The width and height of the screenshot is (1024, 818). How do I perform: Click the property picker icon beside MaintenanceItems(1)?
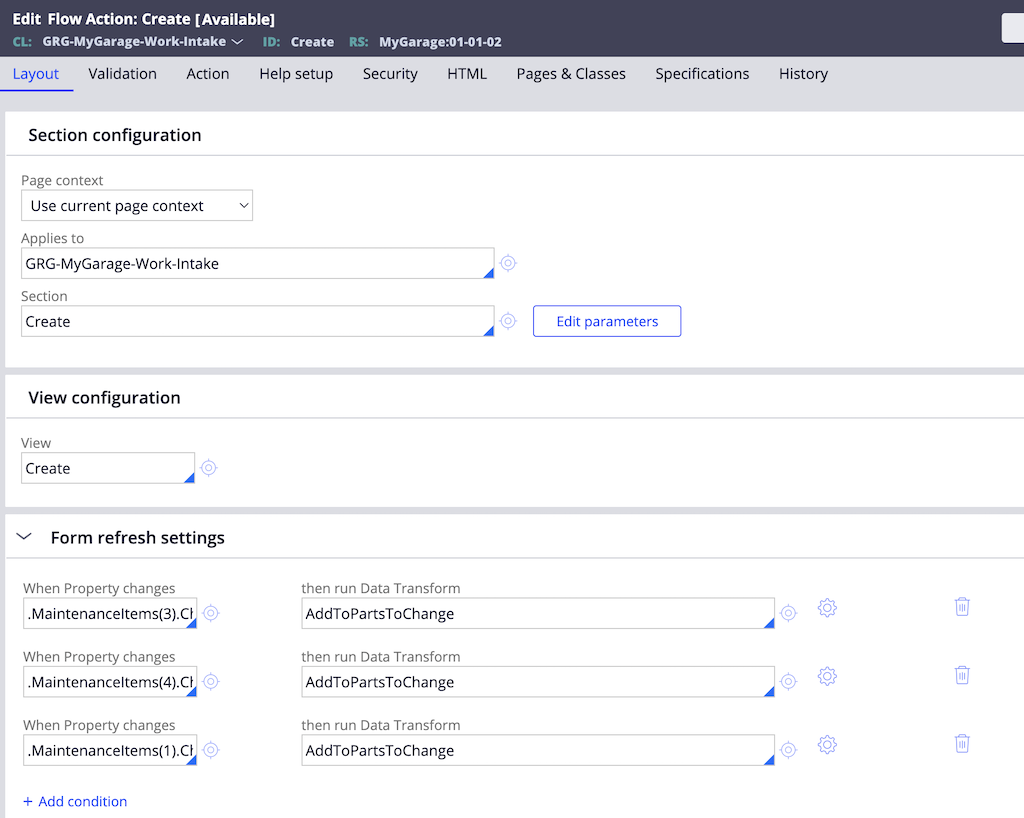point(210,749)
